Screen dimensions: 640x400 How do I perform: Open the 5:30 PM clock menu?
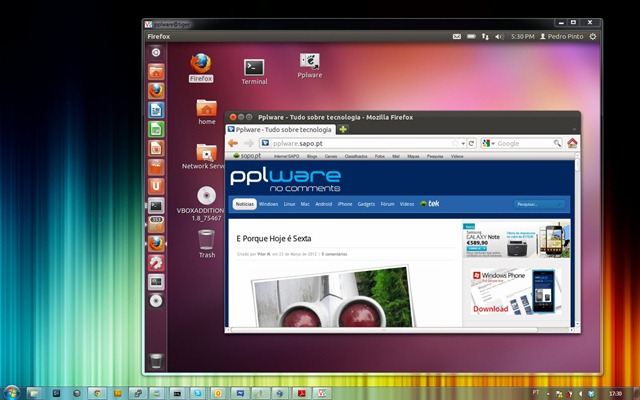[x=522, y=37]
